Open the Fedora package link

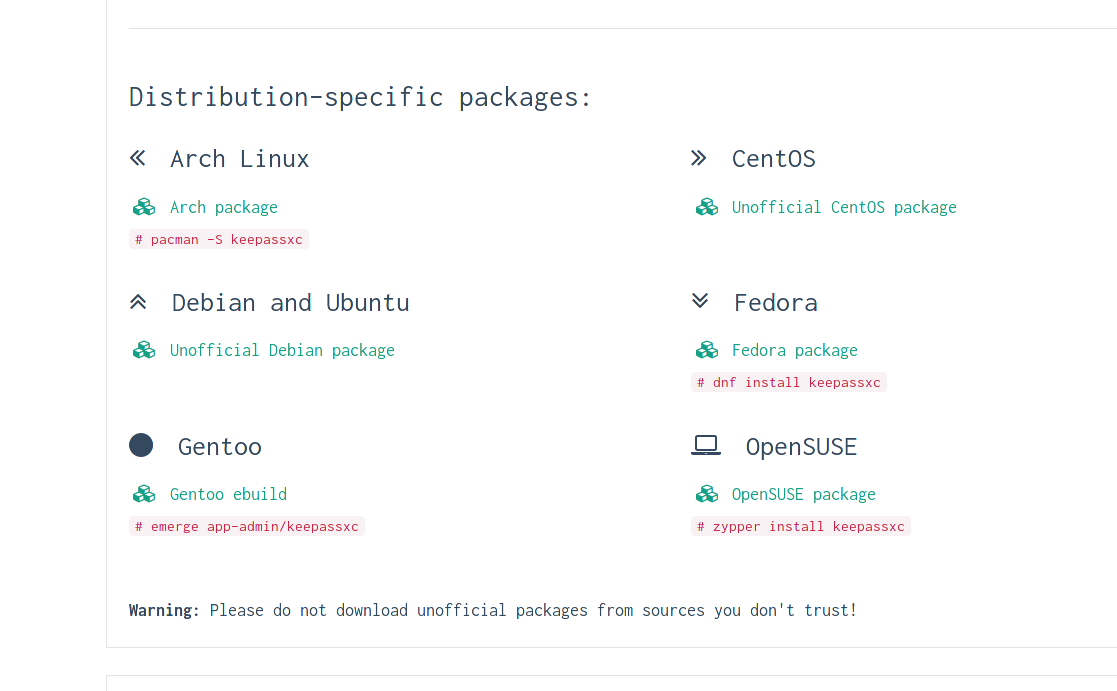point(794,349)
